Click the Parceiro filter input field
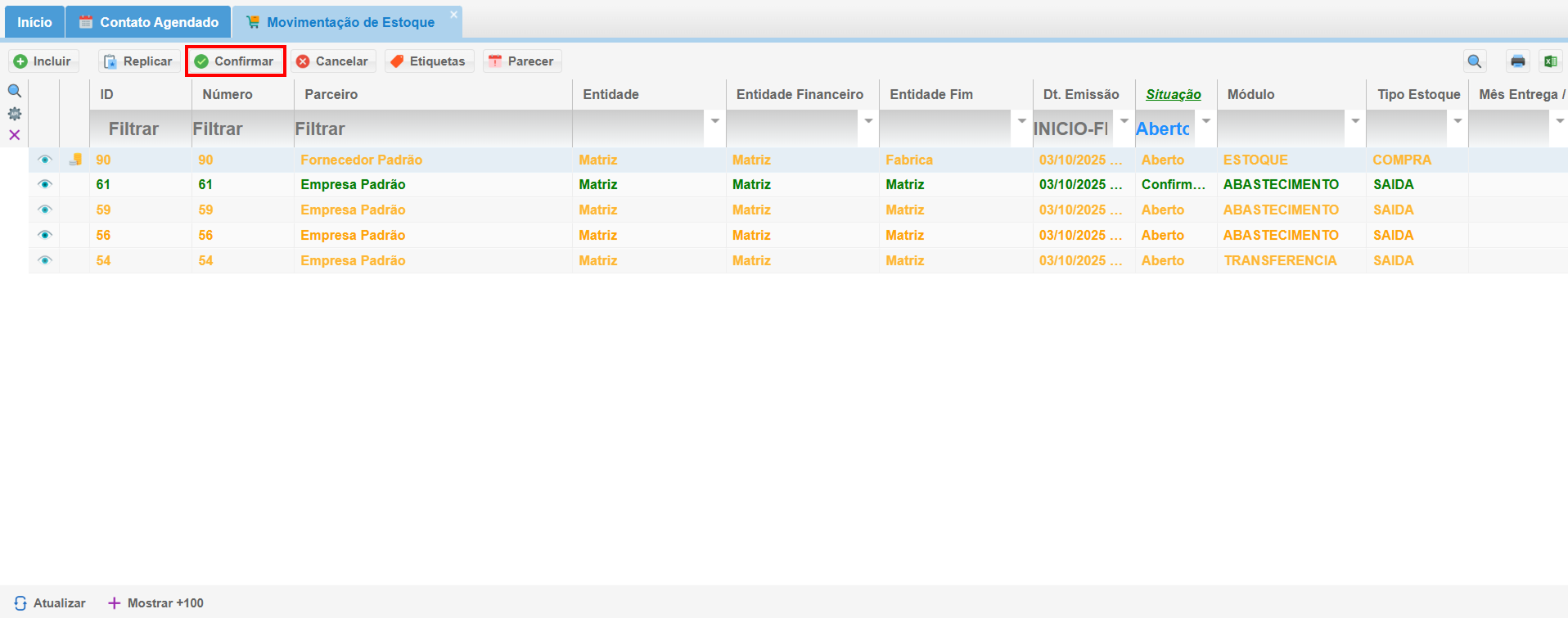1568x618 pixels. point(432,129)
